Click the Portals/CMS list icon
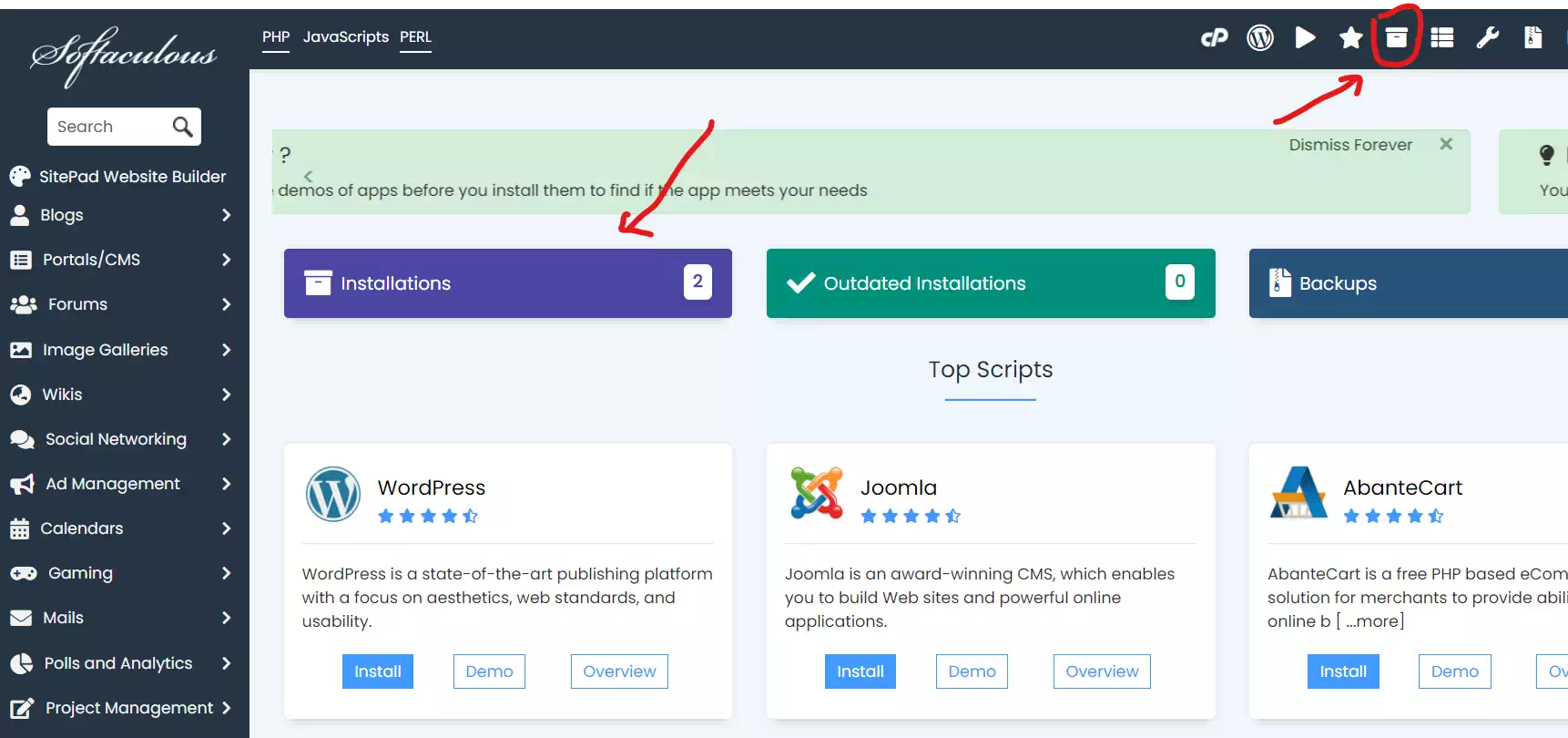1568x738 pixels. [x=20, y=260]
